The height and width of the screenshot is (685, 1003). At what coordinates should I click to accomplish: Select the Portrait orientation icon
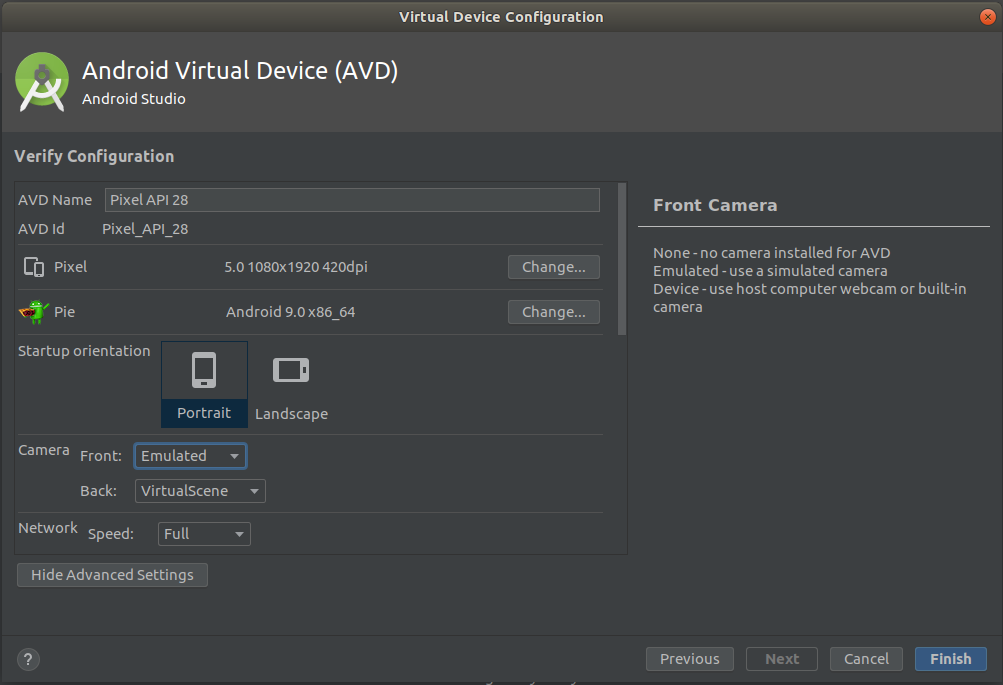(204, 368)
